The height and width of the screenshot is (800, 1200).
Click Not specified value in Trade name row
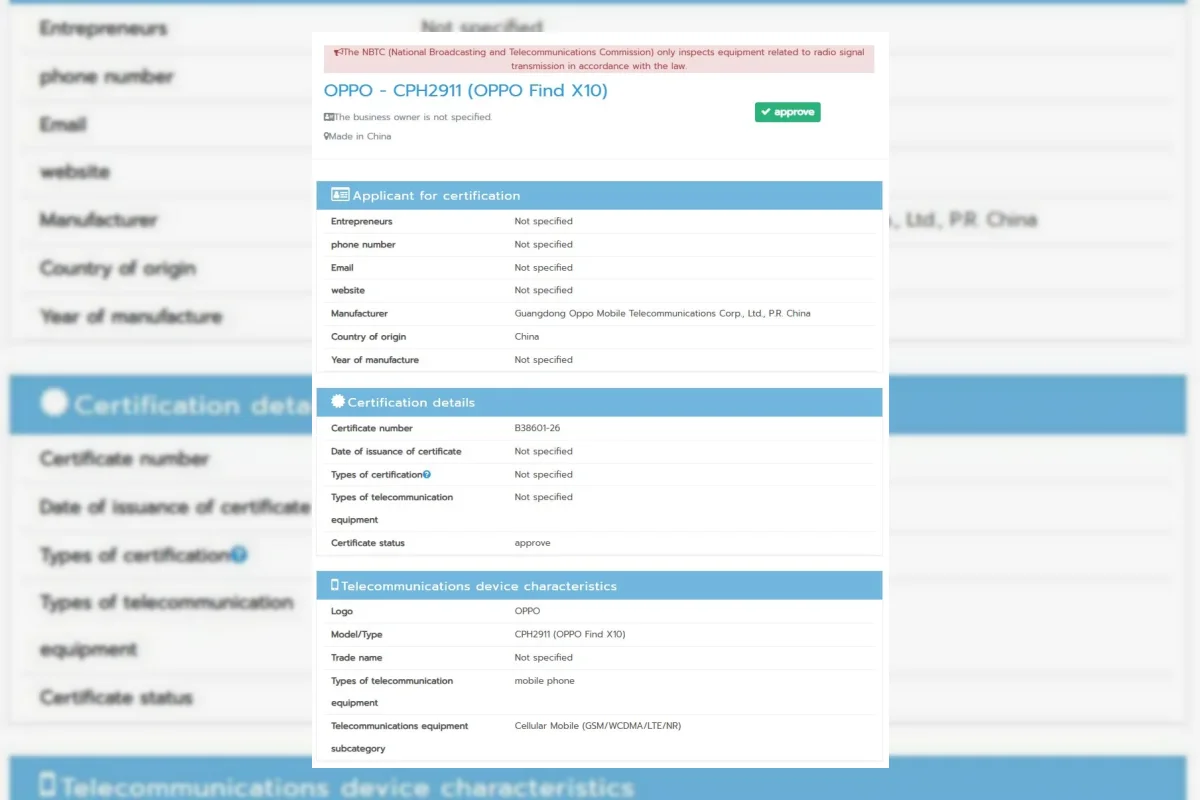click(x=544, y=657)
